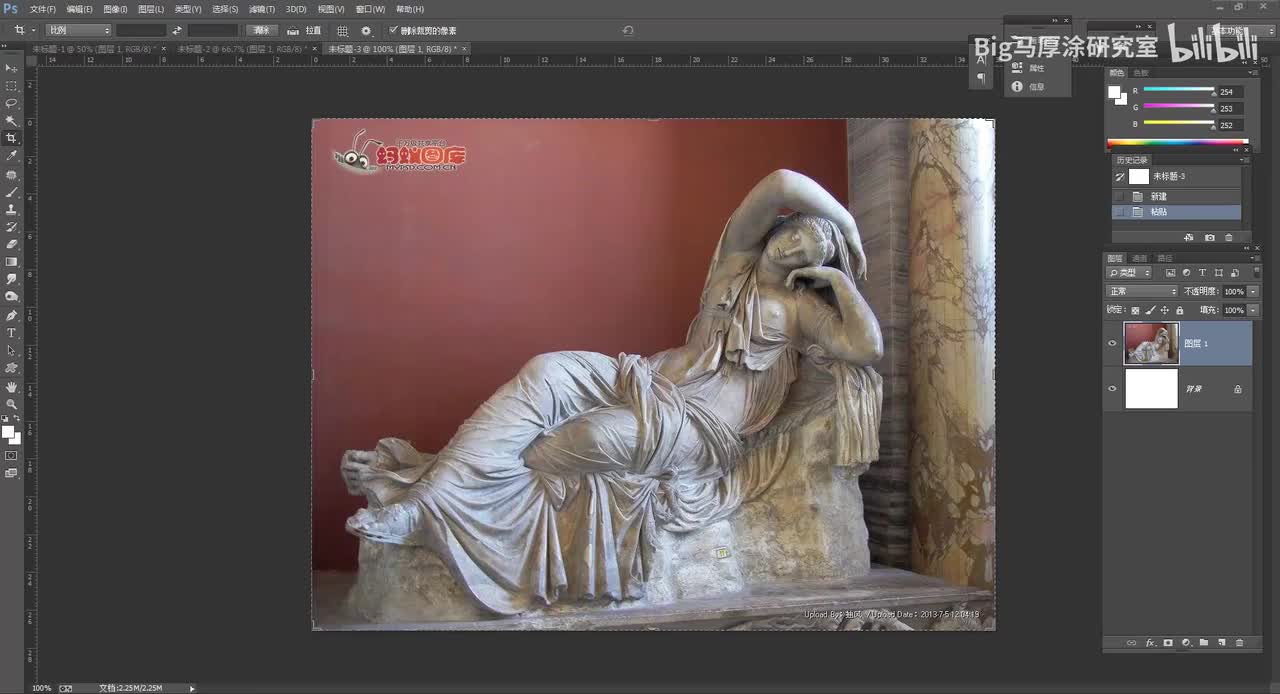Delete current state in History panel

[x=1229, y=237]
